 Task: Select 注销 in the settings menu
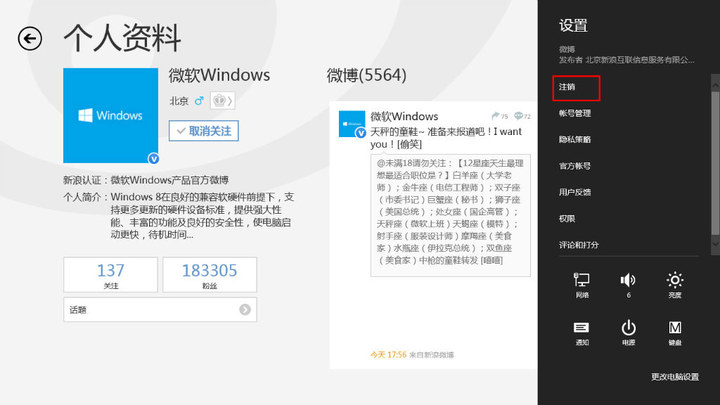[575, 88]
